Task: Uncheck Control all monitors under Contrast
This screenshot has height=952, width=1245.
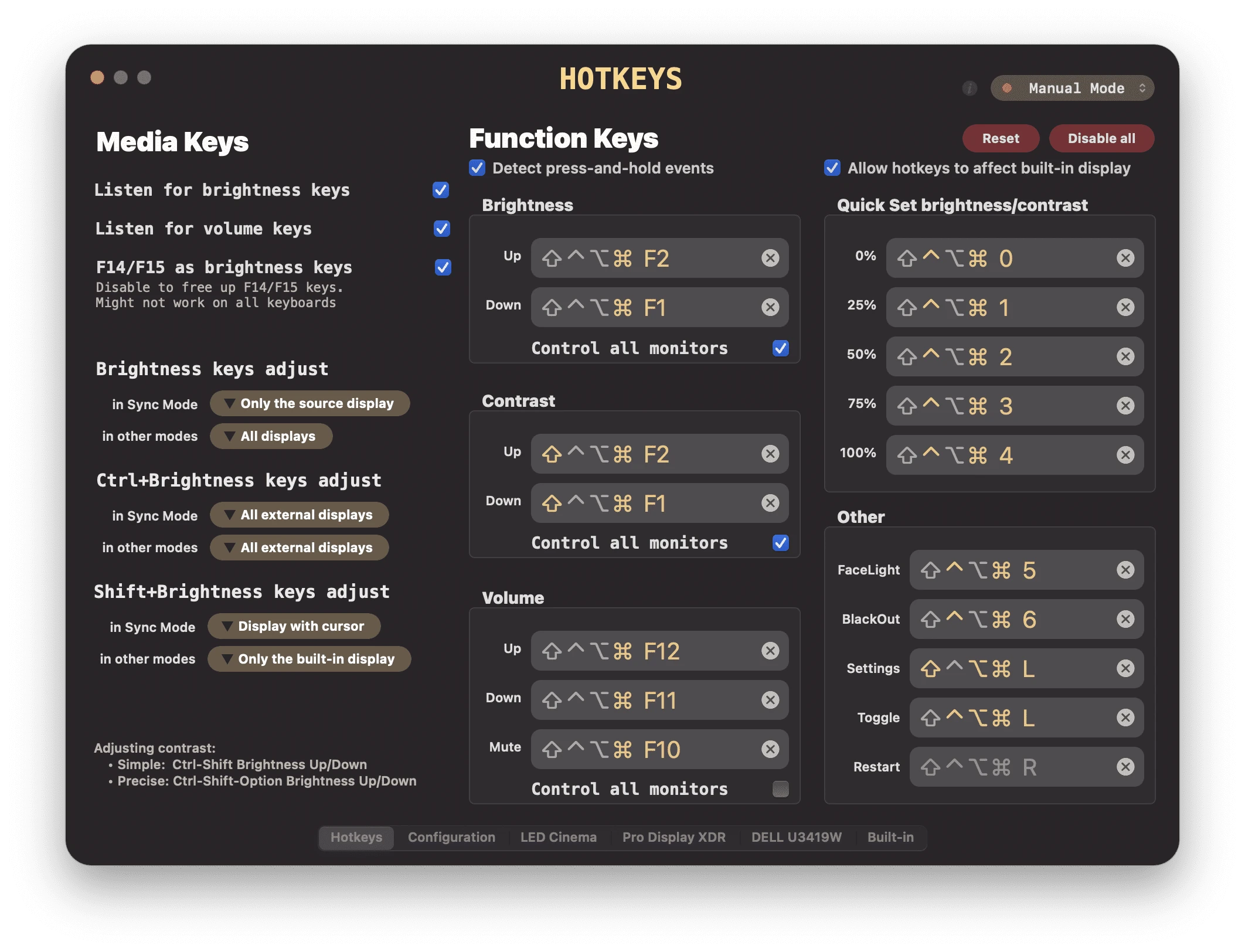Action: pos(781,543)
